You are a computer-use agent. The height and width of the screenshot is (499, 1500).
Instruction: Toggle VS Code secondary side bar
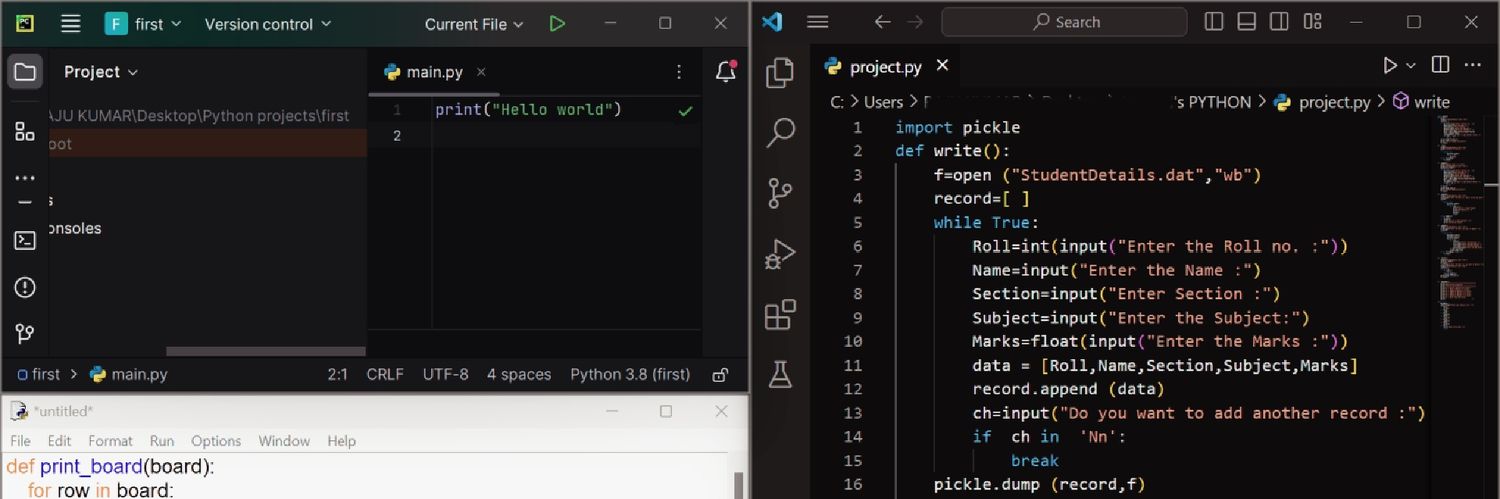point(1279,22)
